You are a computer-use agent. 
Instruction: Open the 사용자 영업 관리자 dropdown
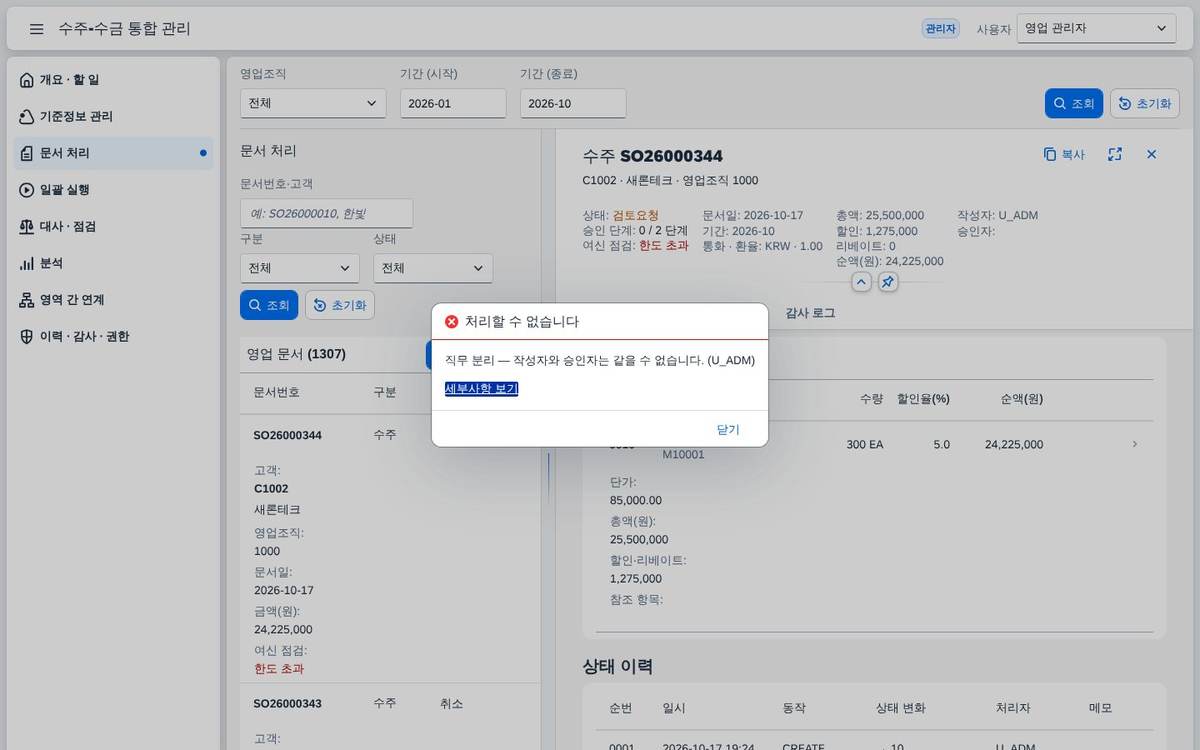1096,29
